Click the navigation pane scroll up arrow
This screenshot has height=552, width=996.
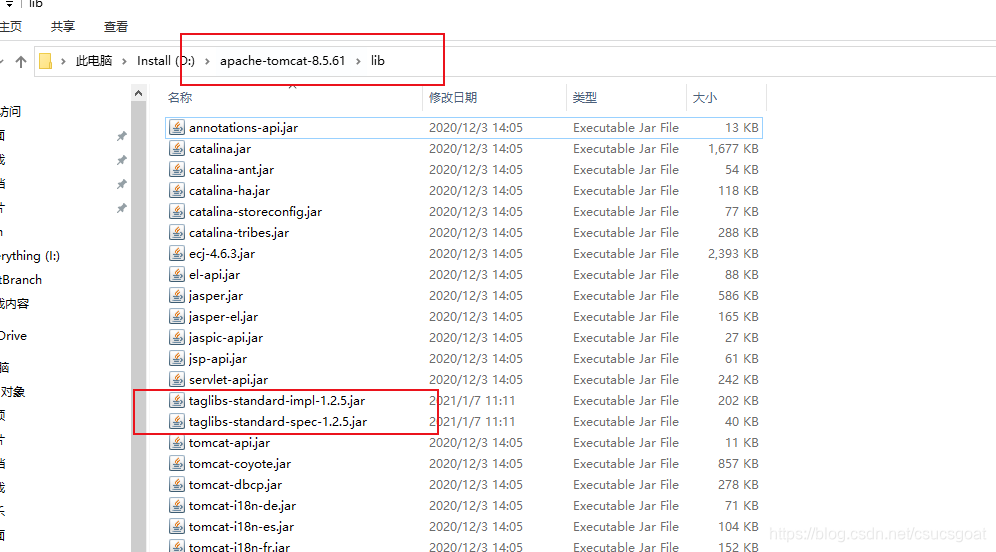click(x=138, y=93)
